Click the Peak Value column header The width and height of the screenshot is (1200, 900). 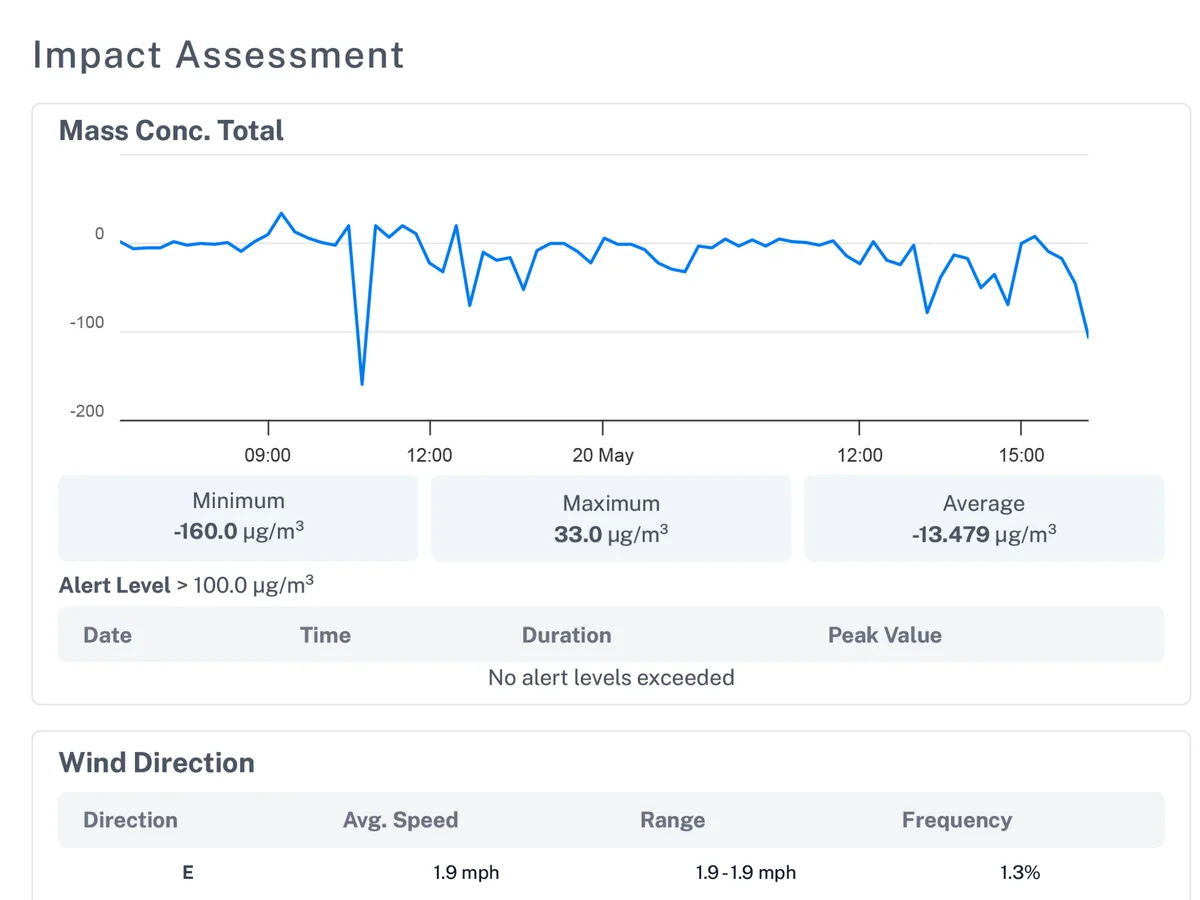pyautogui.click(x=884, y=635)
